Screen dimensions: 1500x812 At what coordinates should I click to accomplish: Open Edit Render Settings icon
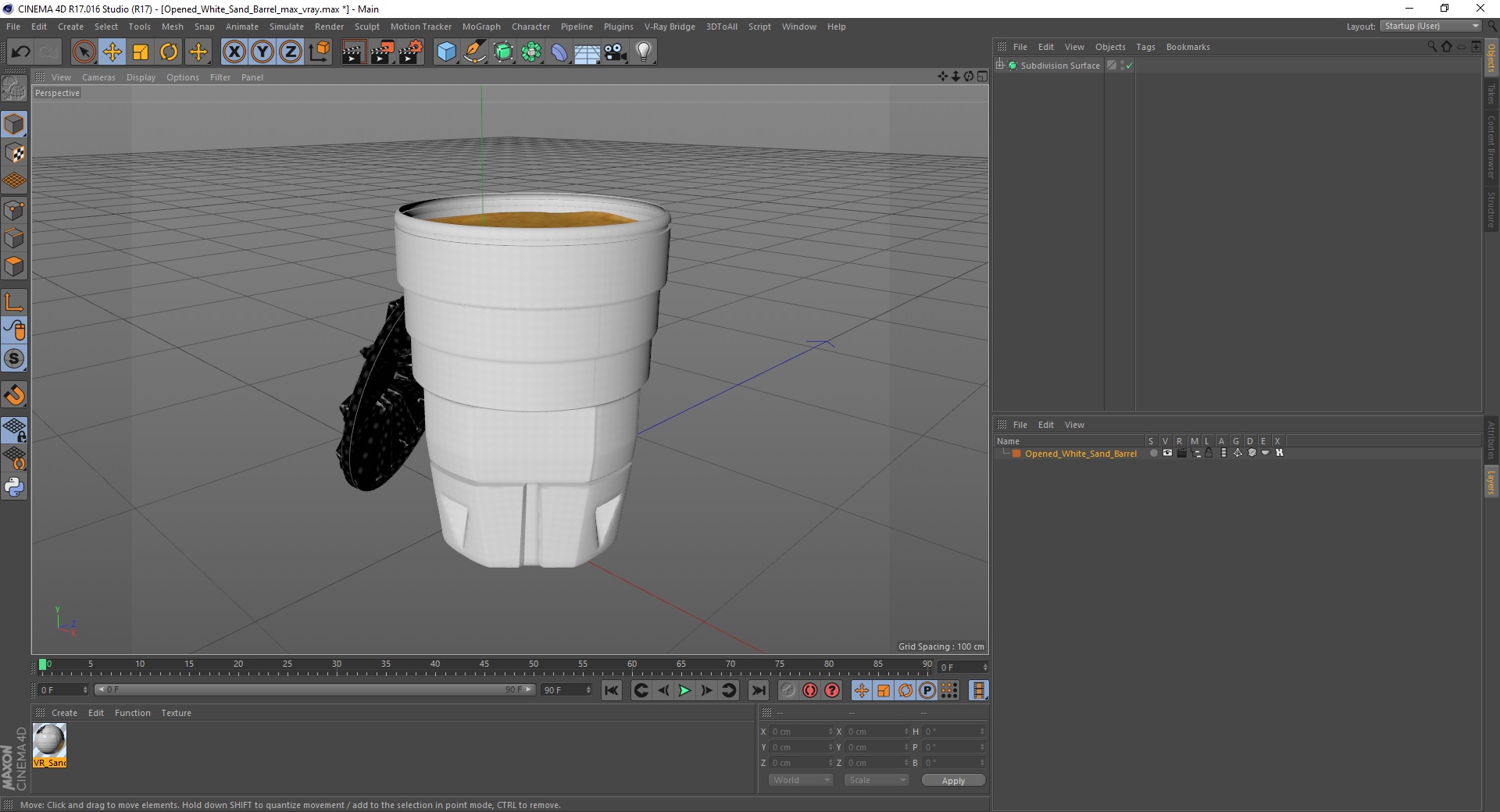(411, 52)
